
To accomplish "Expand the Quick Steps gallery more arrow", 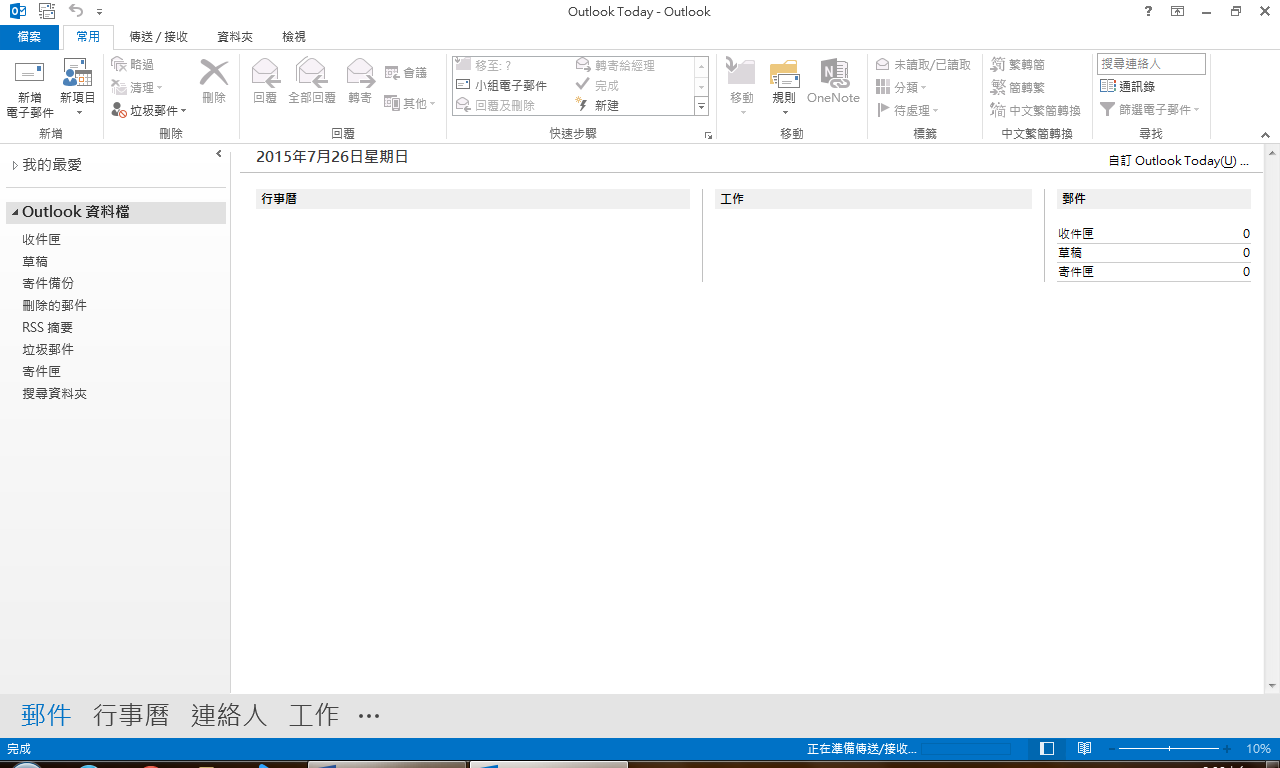I will (x=702, y=106).
